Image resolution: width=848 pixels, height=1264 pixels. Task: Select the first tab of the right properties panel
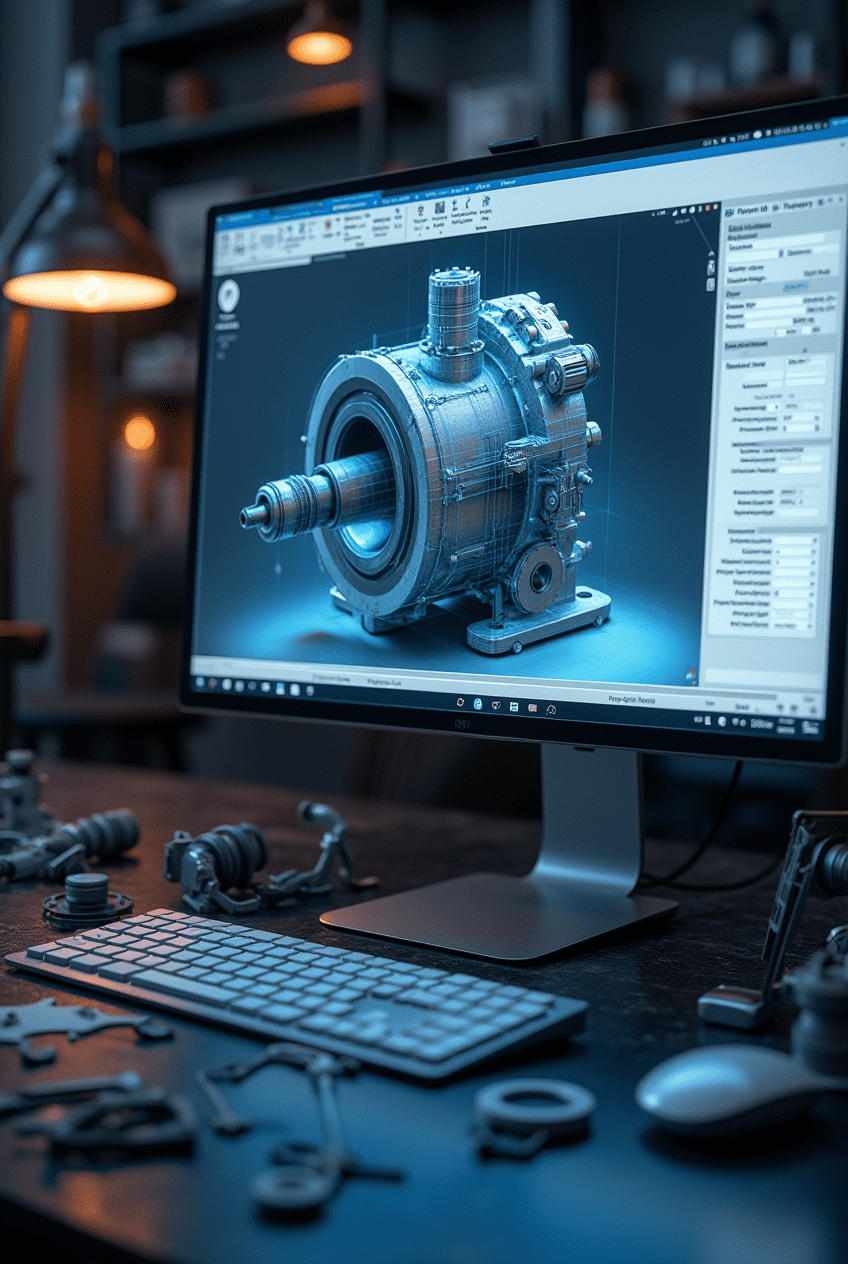point(750,210)
